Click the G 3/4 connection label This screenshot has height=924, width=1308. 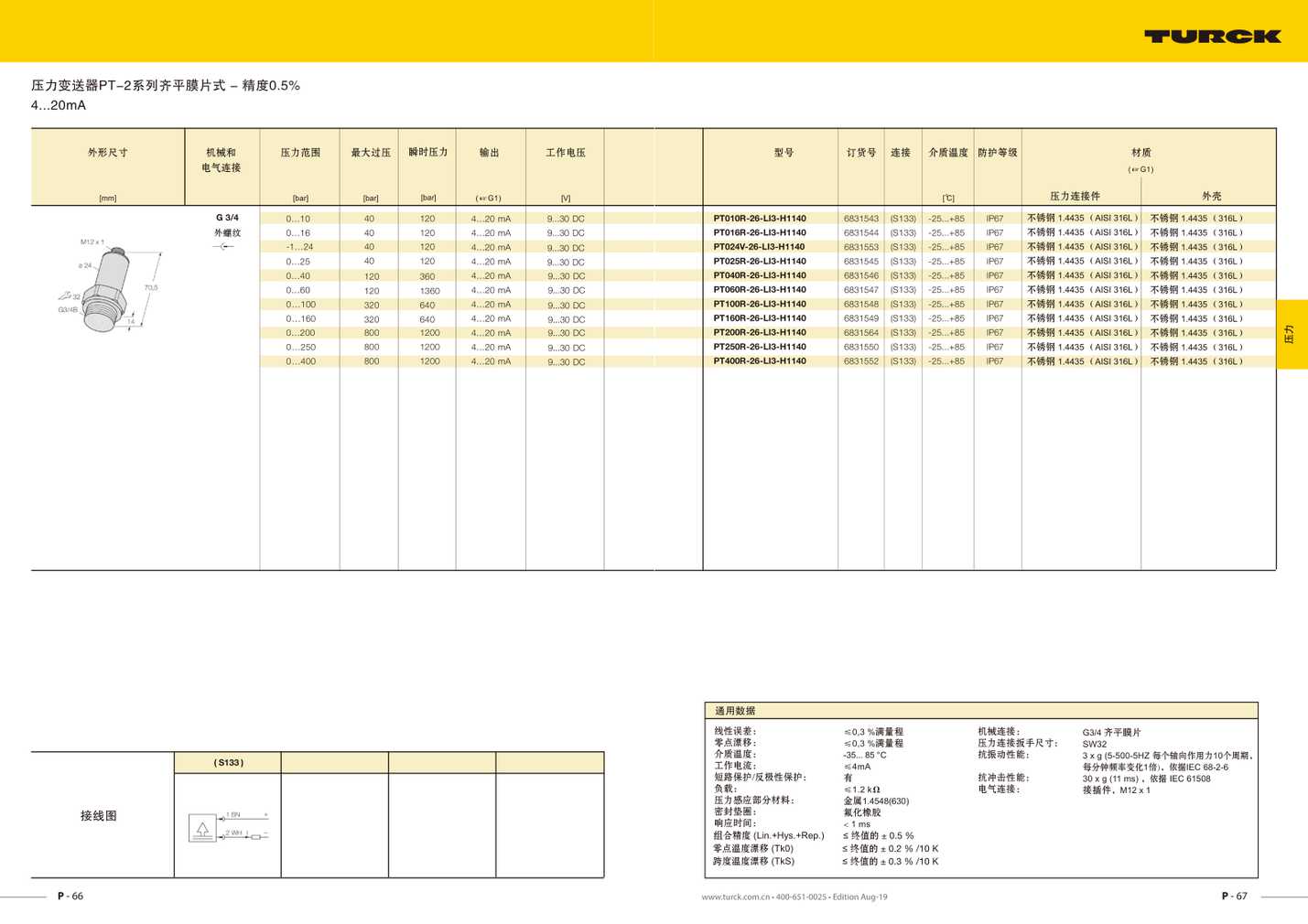pyautogui.click(x=227, y=218)
